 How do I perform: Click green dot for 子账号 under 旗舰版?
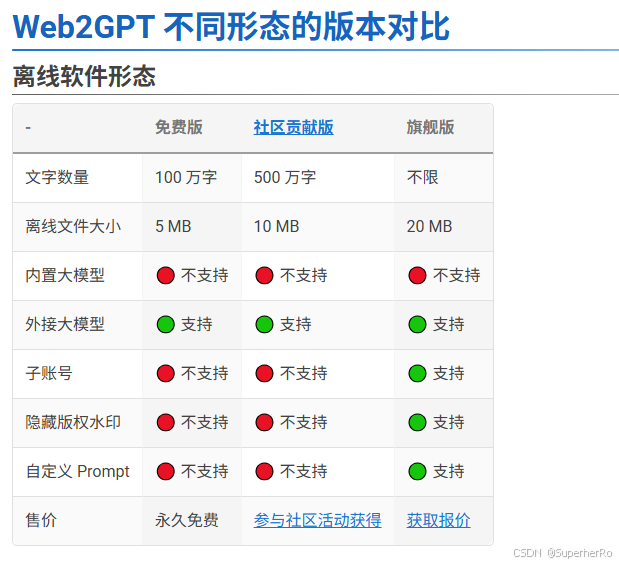417,373
